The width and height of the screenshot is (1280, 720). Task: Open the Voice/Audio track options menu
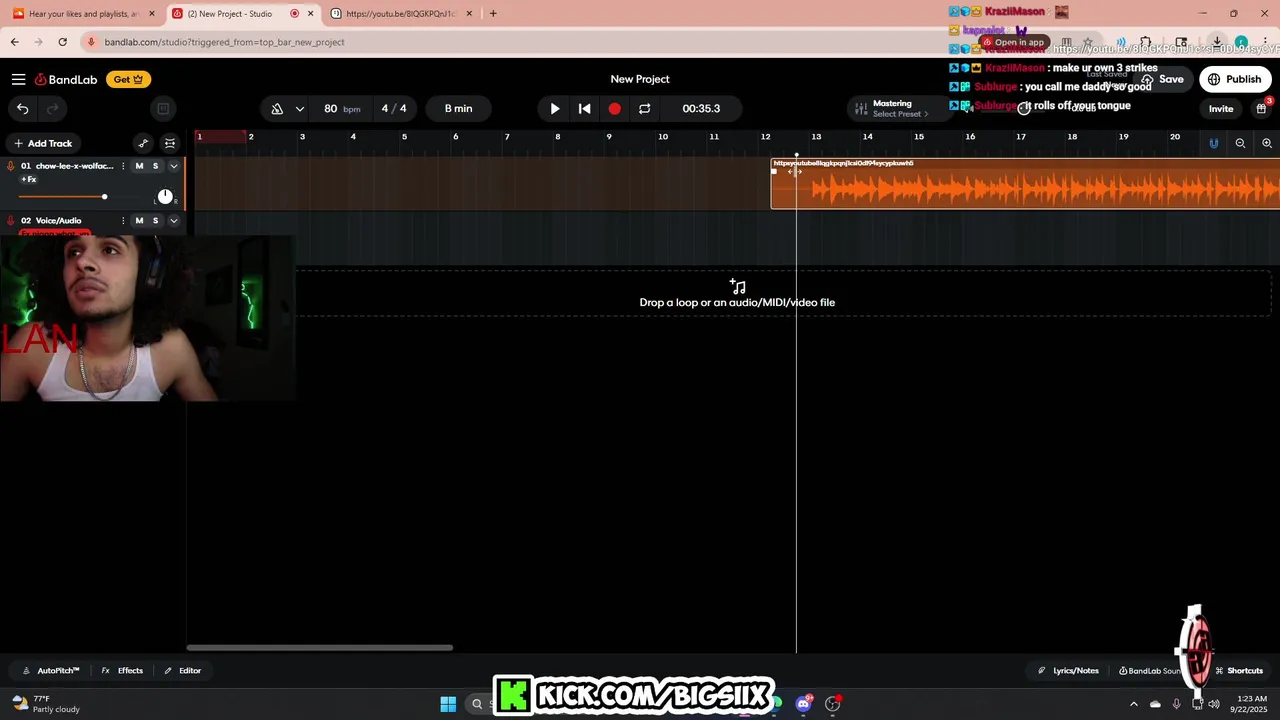tap(123, 220)
